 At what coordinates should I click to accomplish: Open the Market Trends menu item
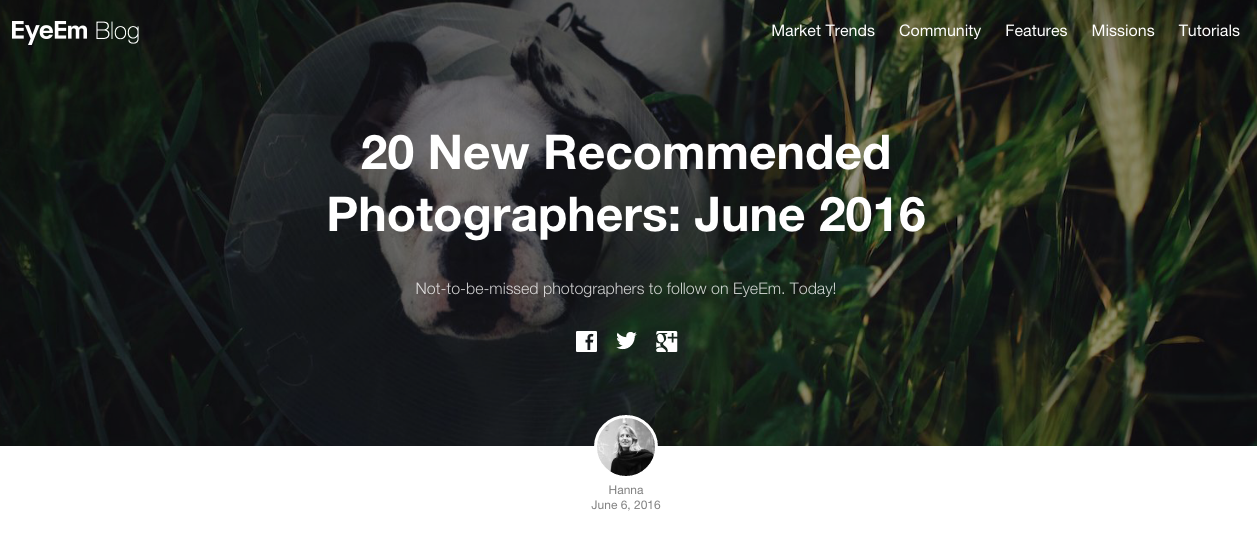823,31
